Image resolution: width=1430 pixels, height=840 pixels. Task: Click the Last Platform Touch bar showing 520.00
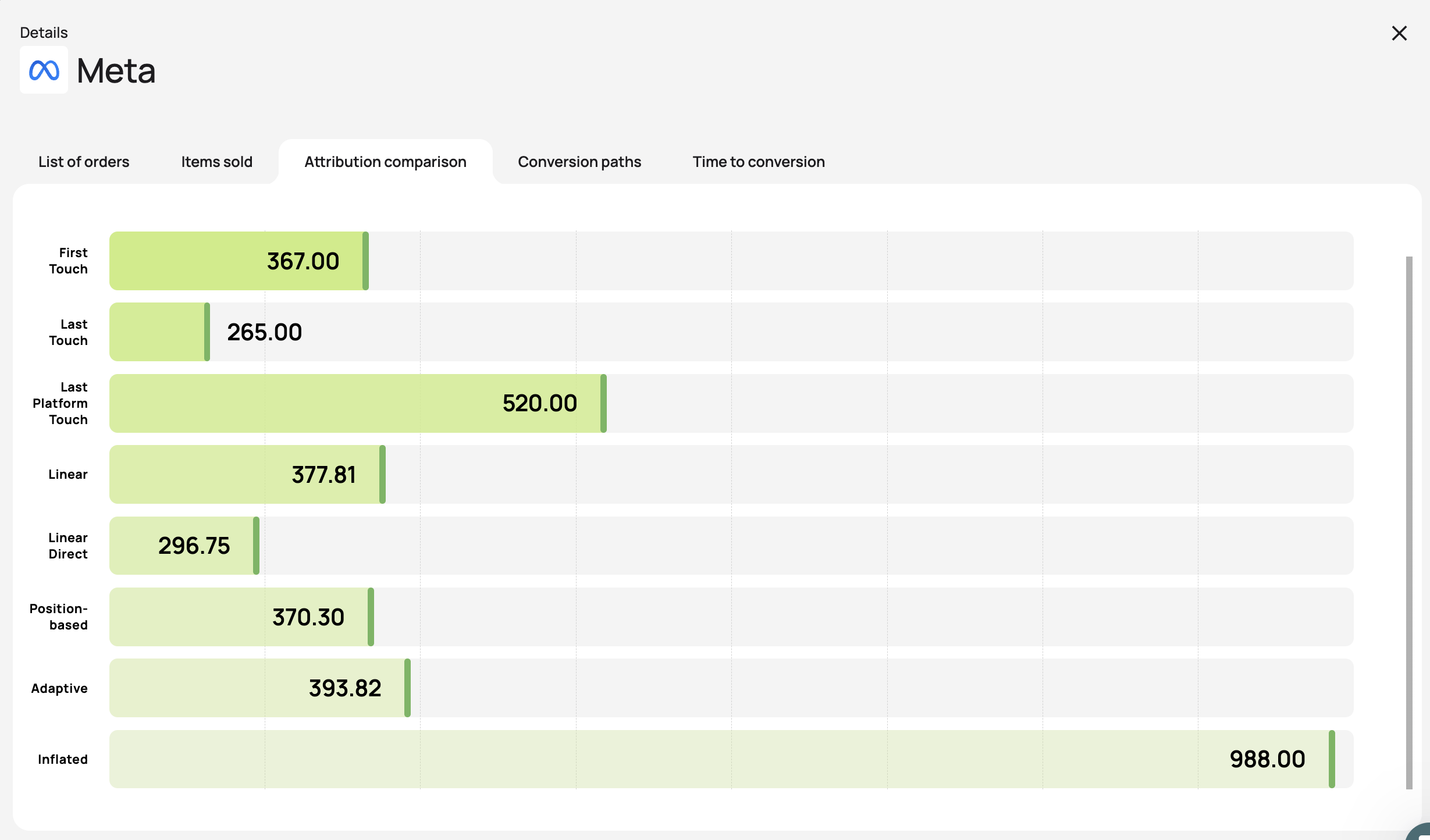click(358, 403)
